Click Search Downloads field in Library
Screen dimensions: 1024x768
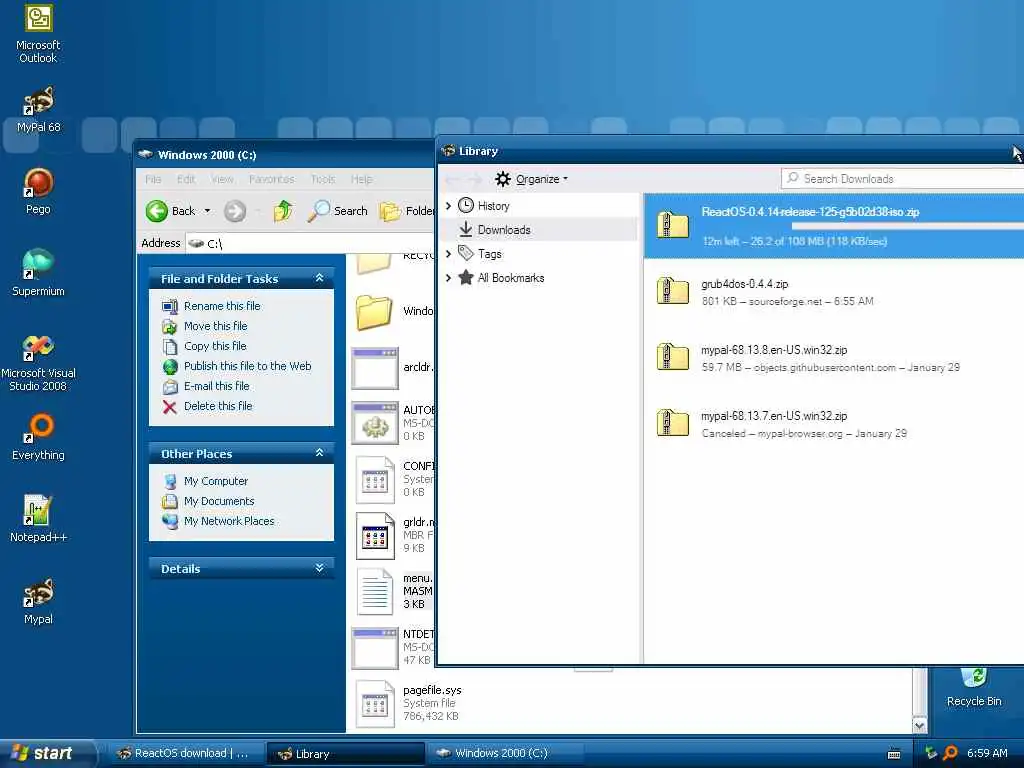[x=903, y=179]
